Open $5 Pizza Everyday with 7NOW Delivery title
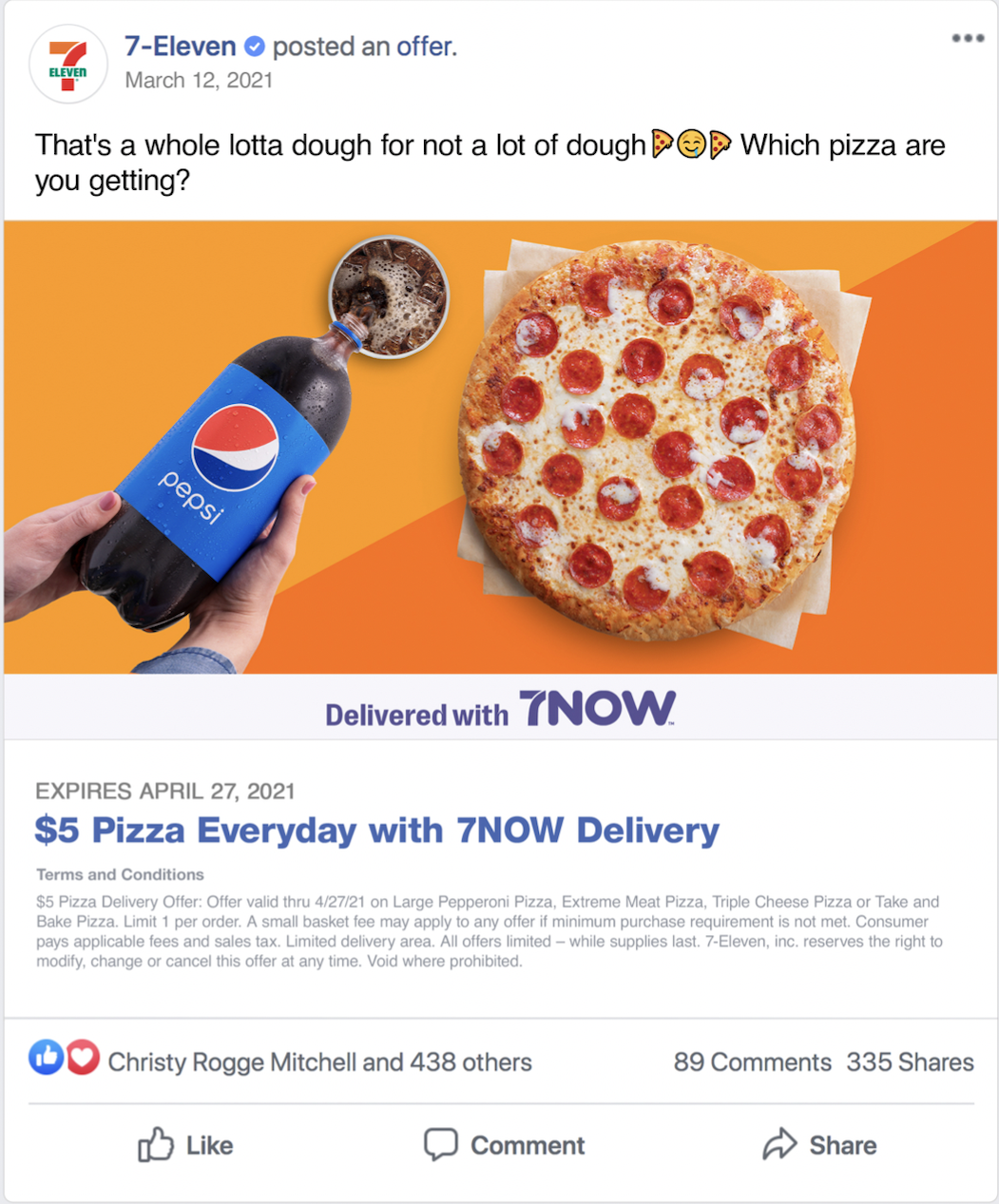This screenshot has height=1204, width=999. pos(376,831)
